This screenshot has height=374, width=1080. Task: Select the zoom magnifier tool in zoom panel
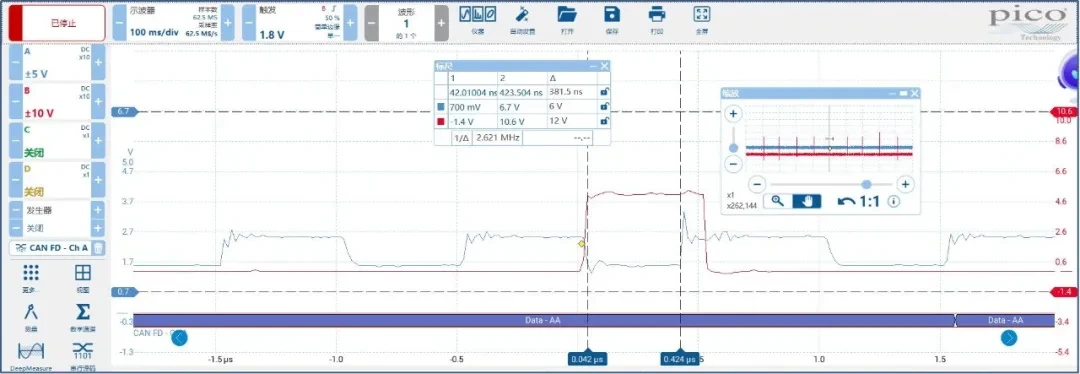coord(777,201)
